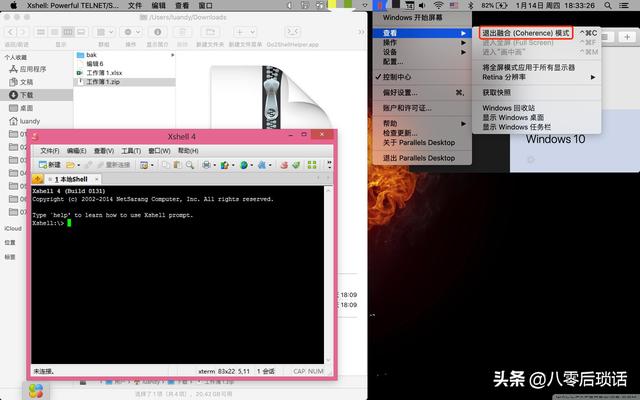This screenshot has width=640, height=400.
Task: Click the paste clipboard icon in Xshell toolbar
Action: pos(177,165)
